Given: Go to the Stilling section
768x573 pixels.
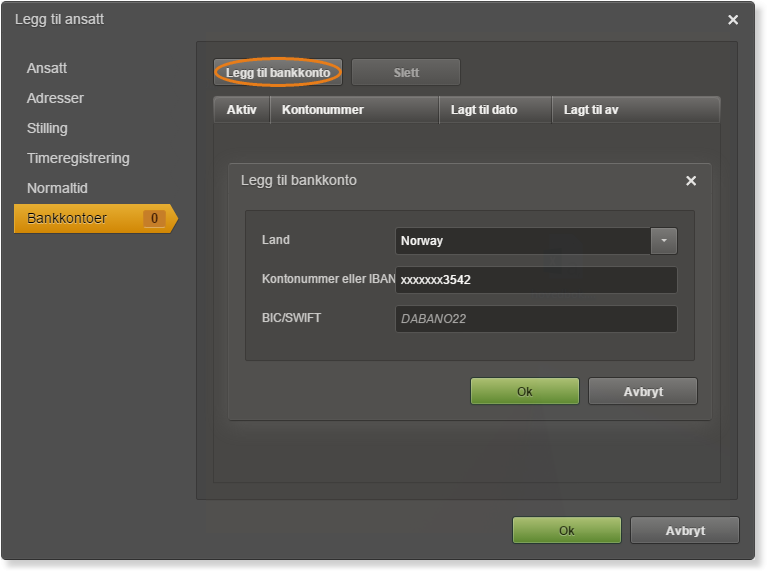Looking at the screenshot, I should pyautogui.click(x=47, y=128).
